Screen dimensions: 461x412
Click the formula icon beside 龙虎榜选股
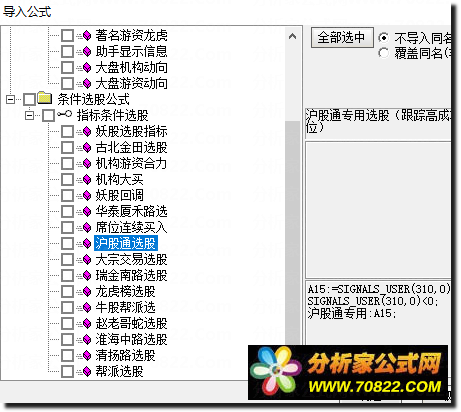pyautogui.click(x=87, y=292)
